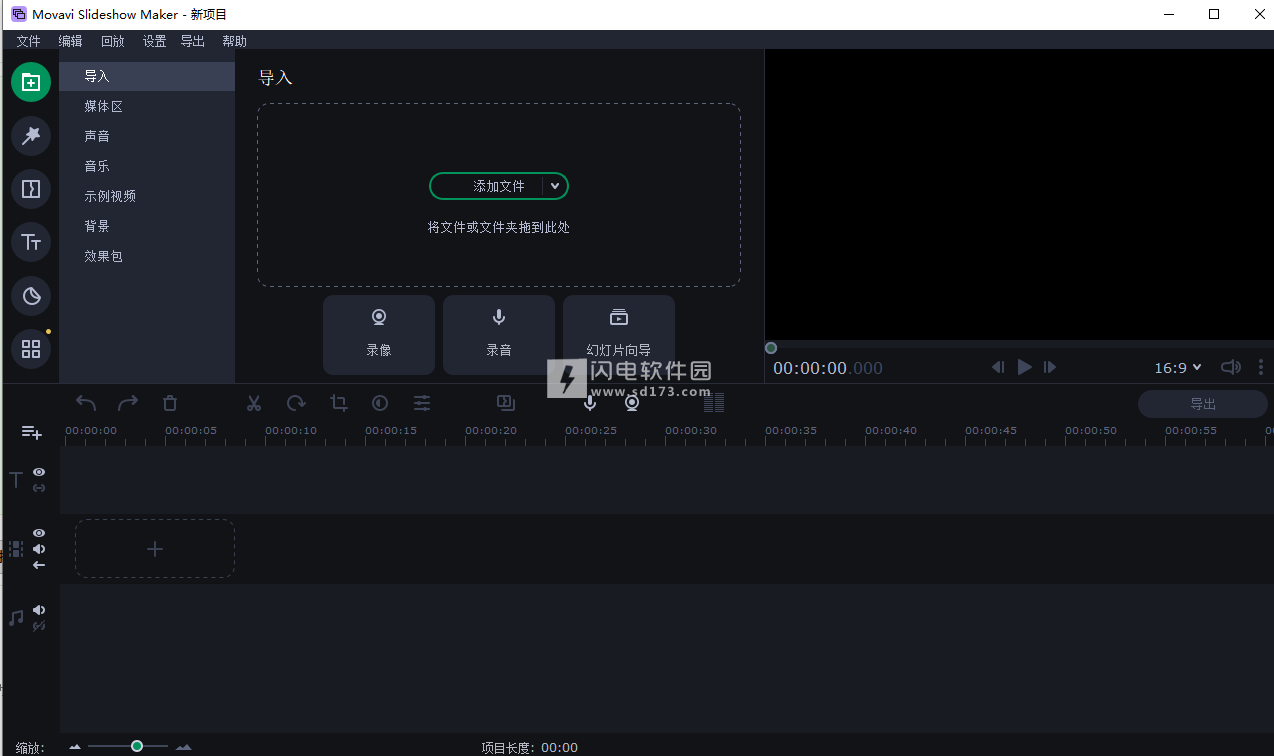
Task: Click the title track T icon
Action: point(16,480)
